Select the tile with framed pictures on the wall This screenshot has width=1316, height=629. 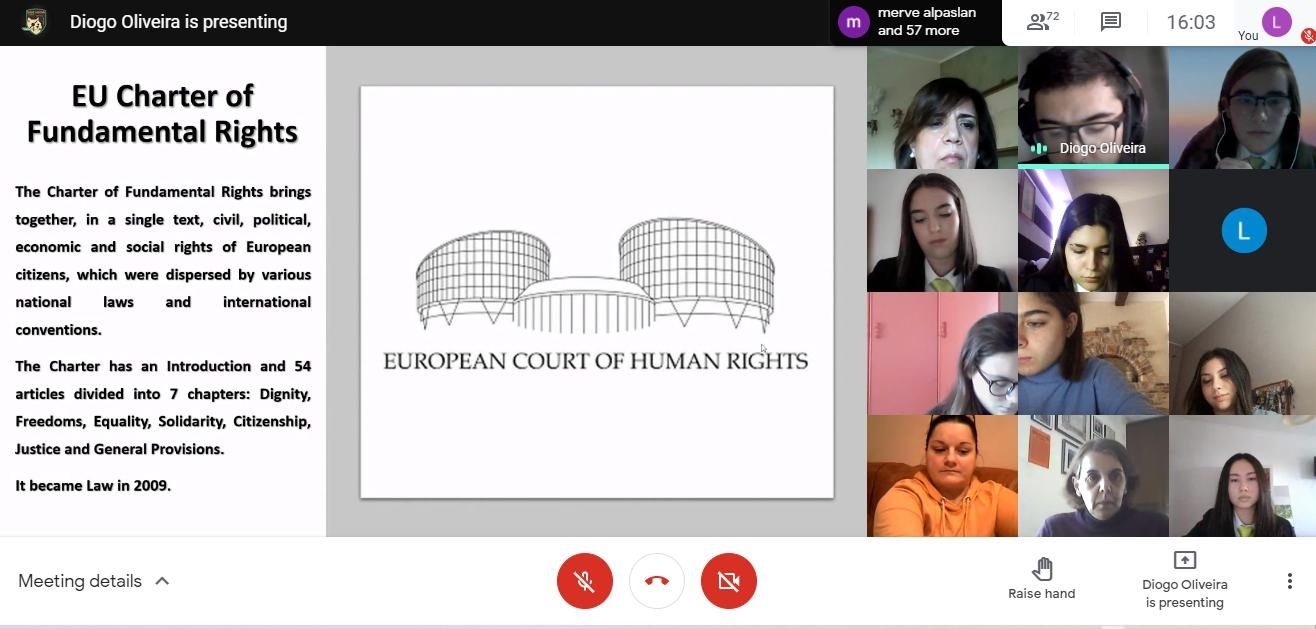1093,476
